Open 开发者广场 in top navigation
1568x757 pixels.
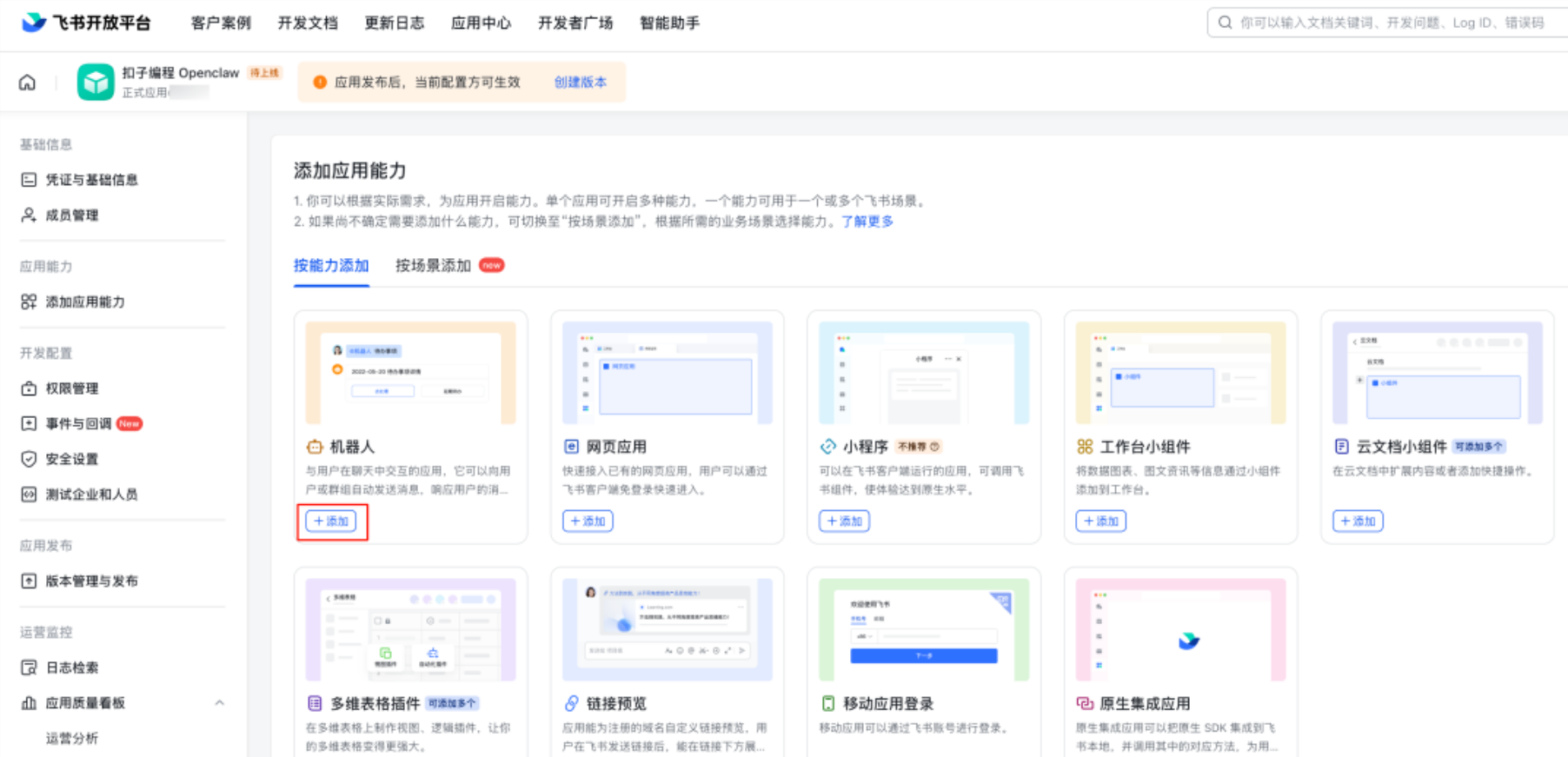(575, 23)
